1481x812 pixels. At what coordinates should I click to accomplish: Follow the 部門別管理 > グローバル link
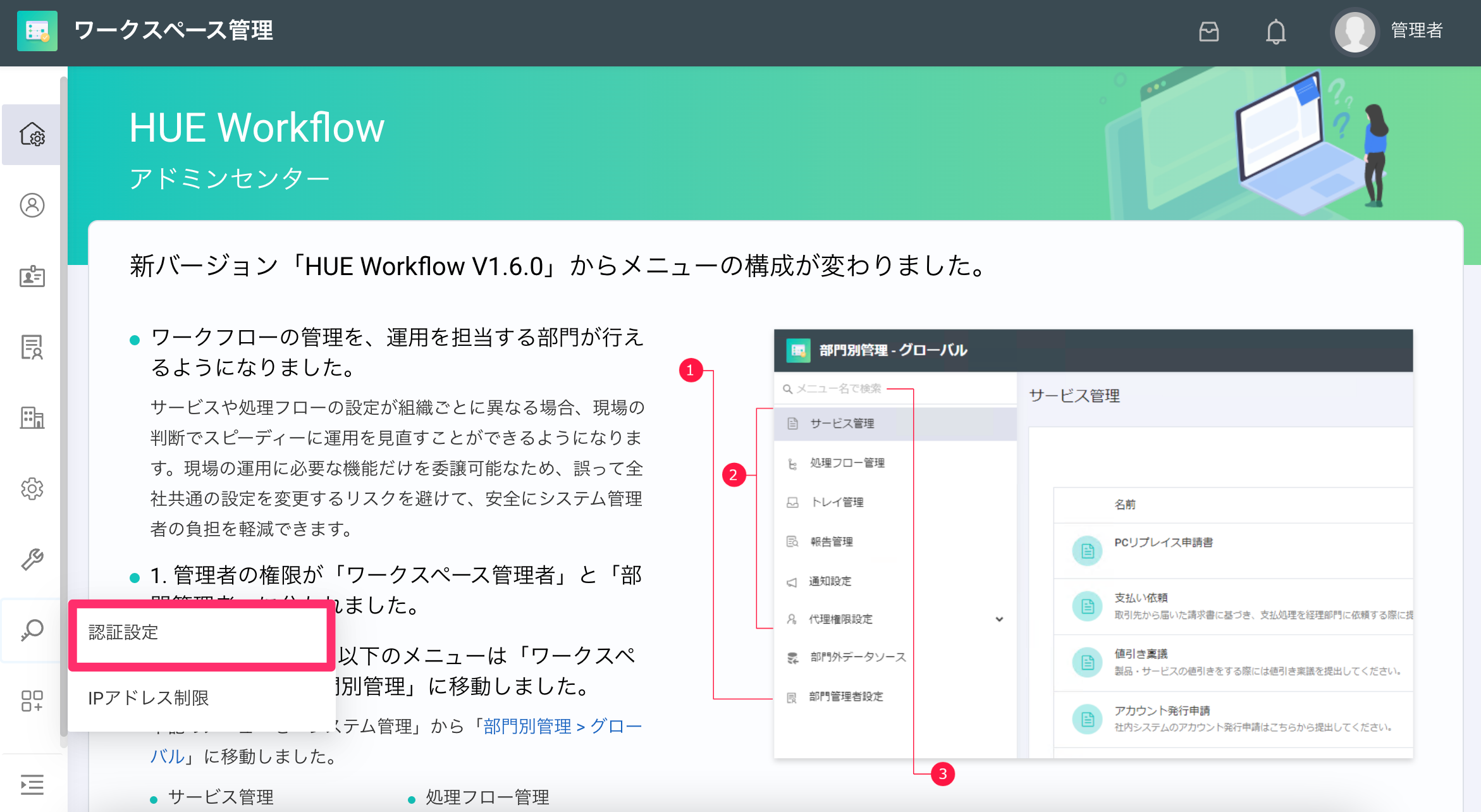point(562,726)
